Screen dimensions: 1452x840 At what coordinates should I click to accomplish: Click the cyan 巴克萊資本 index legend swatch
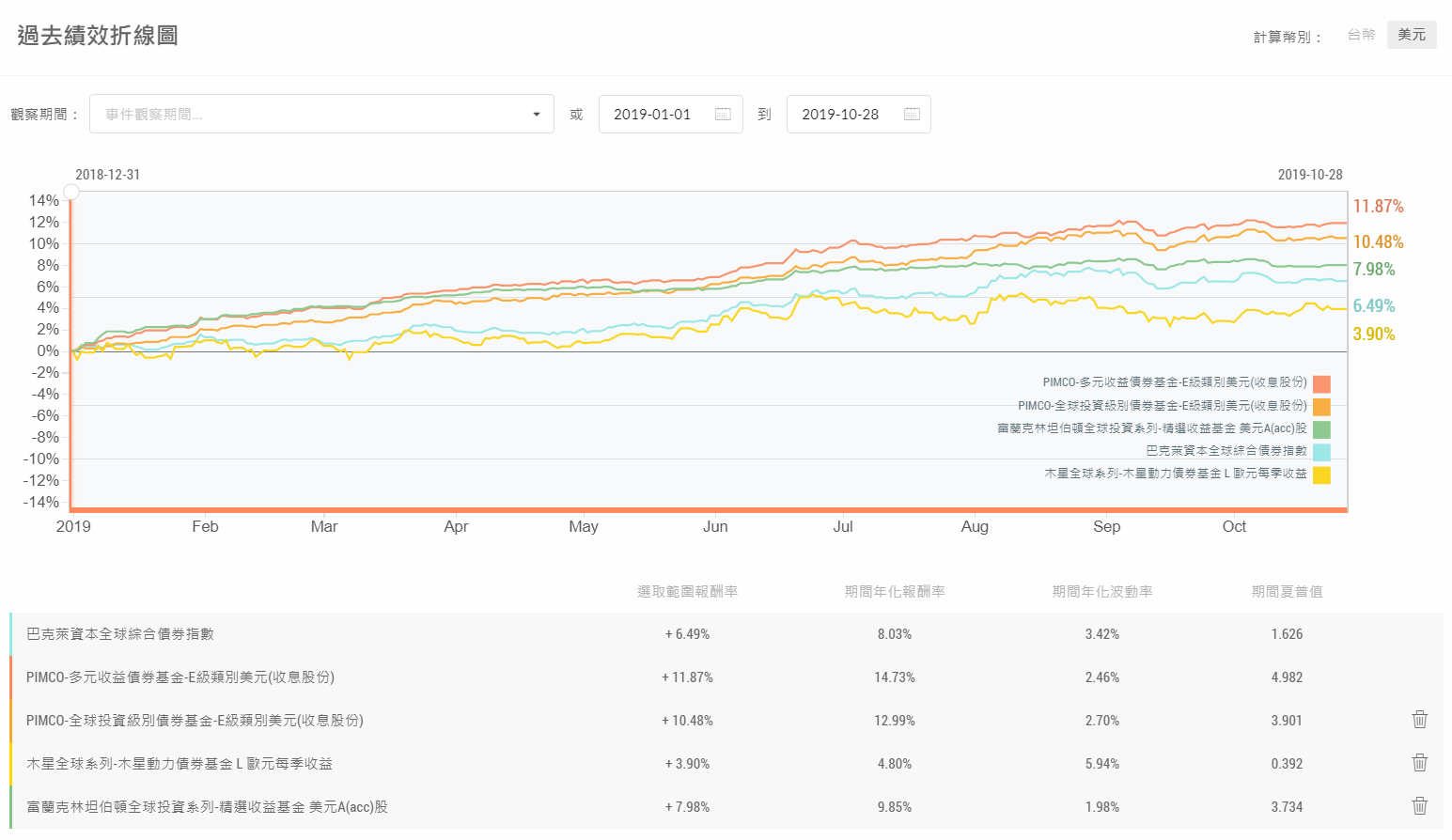pyautogui.click(x=1321, y=452)
